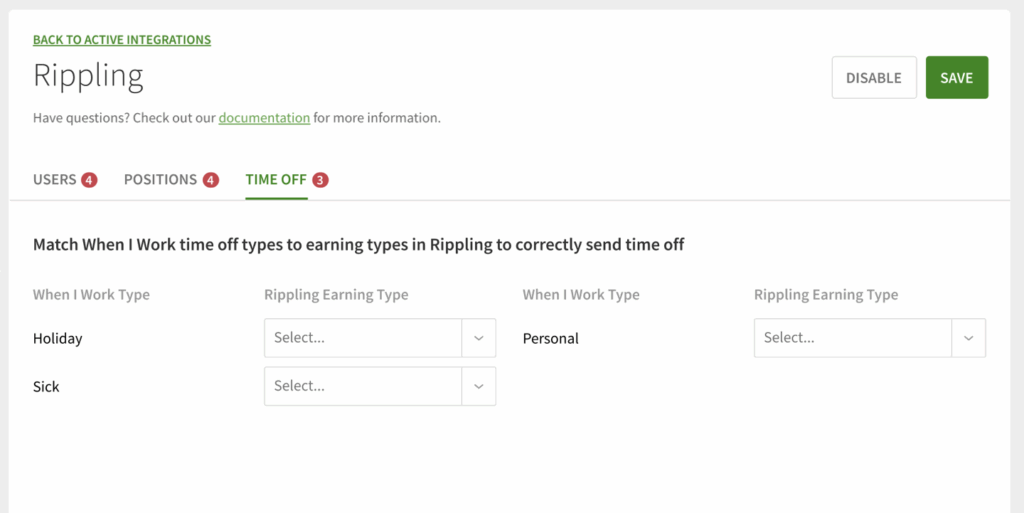Viewport: 1024px width, 513px height.
Task: Click the red badge next to Positions
Action: click(211, 180)
